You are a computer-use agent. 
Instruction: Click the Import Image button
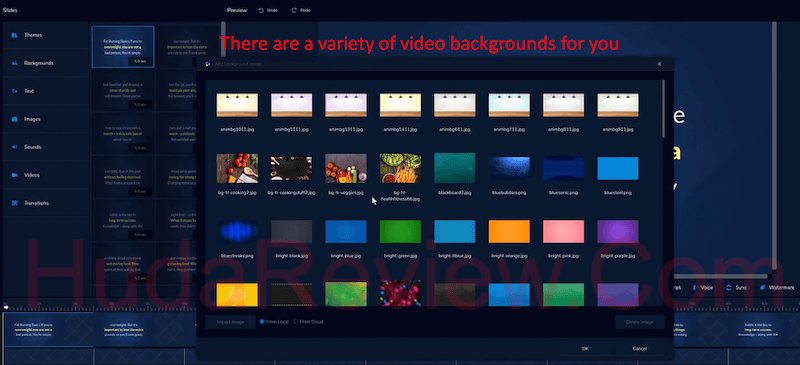coord(230,322)
